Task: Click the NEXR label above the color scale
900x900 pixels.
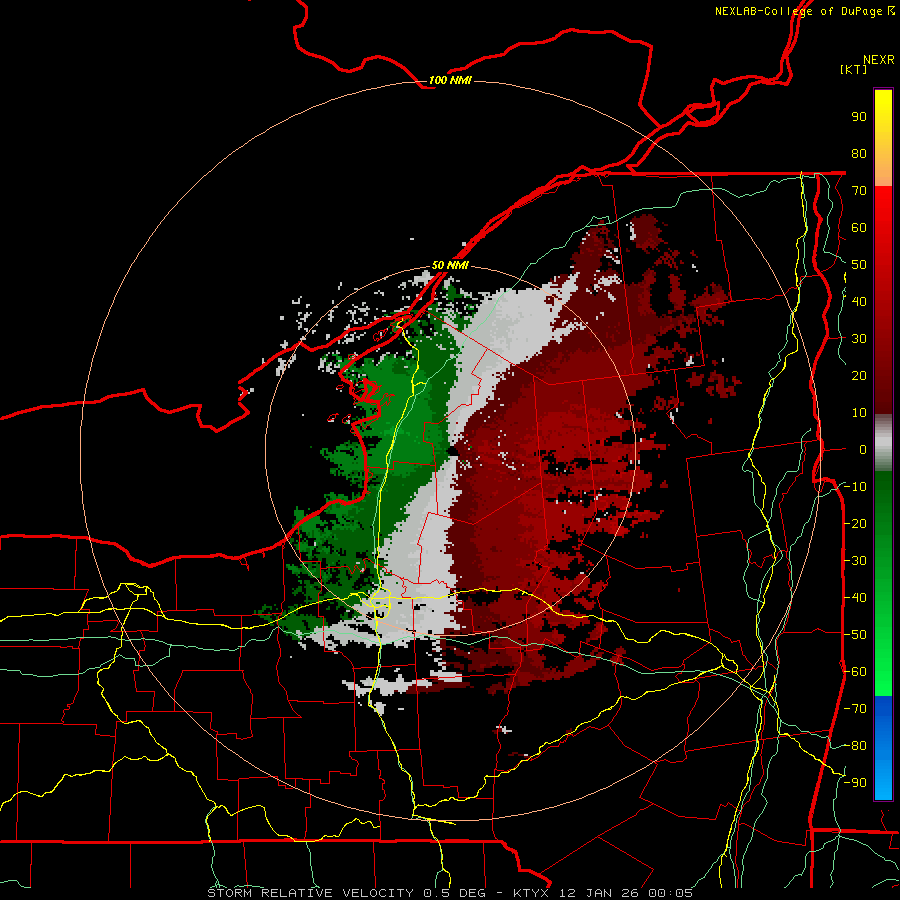Action: coord(878,60)
